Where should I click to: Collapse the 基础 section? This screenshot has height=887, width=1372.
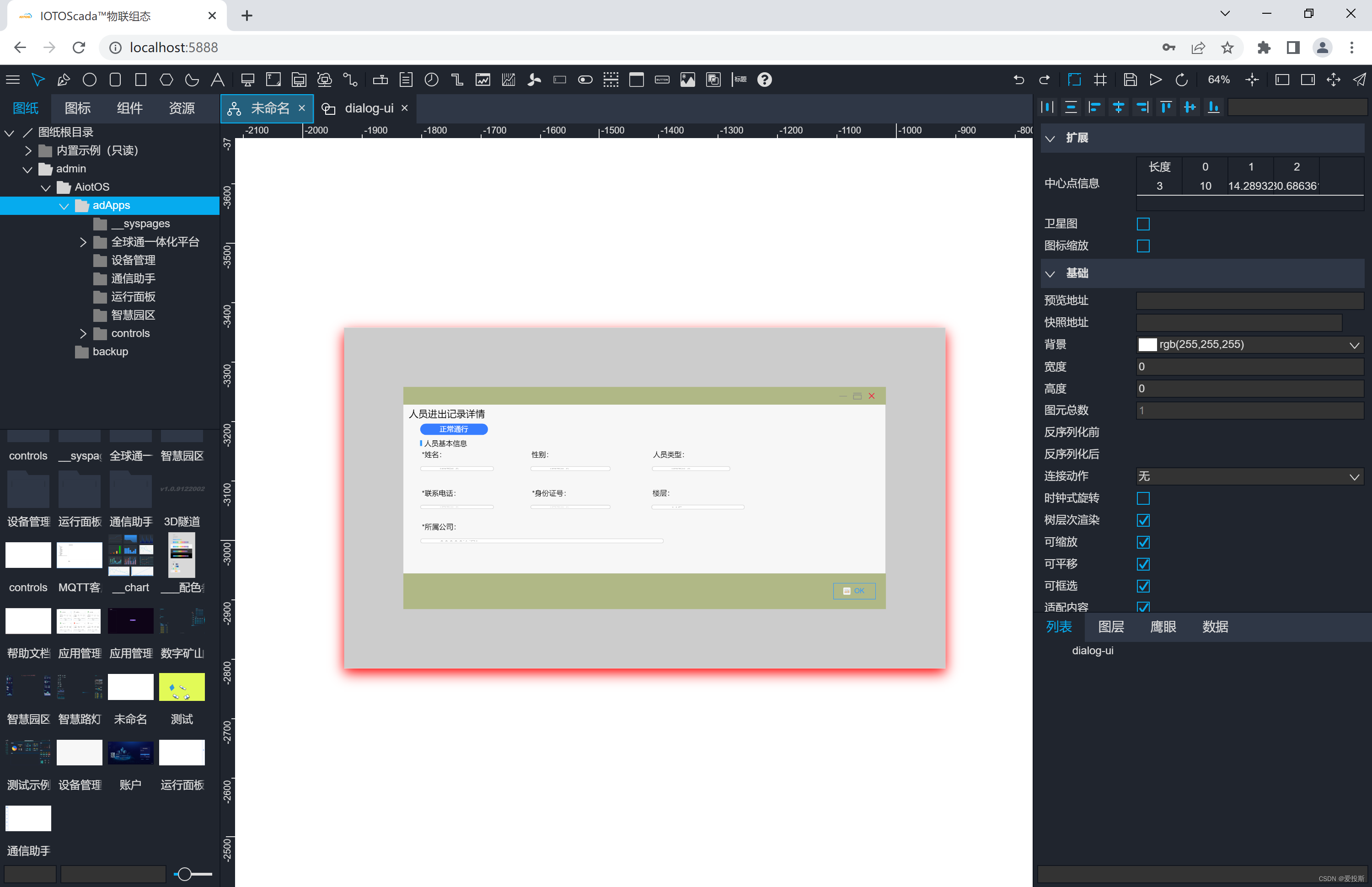[x=1050, y=273]
